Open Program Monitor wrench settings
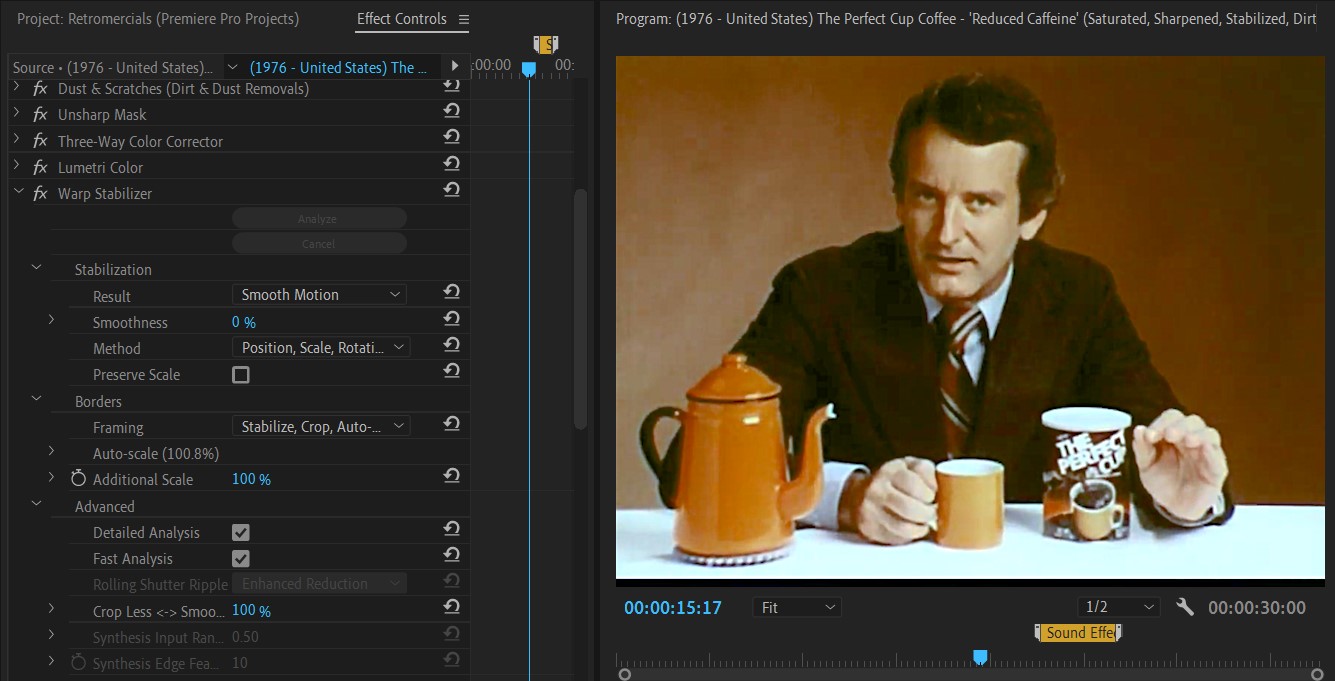The image size is (1335, 681). tap(1185, 607)
